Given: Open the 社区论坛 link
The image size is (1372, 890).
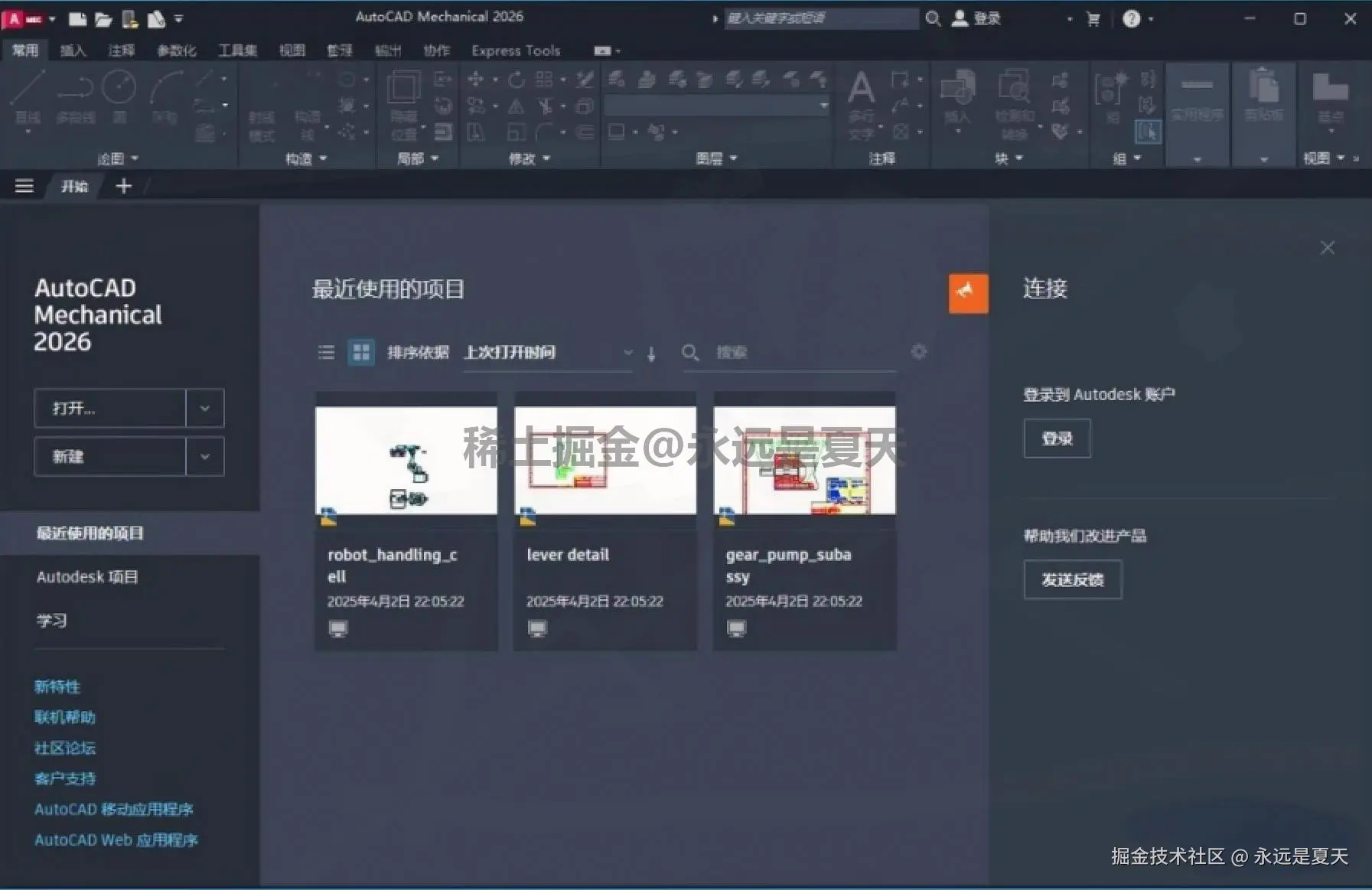Looking at the screenshot, I should (65, 748).
